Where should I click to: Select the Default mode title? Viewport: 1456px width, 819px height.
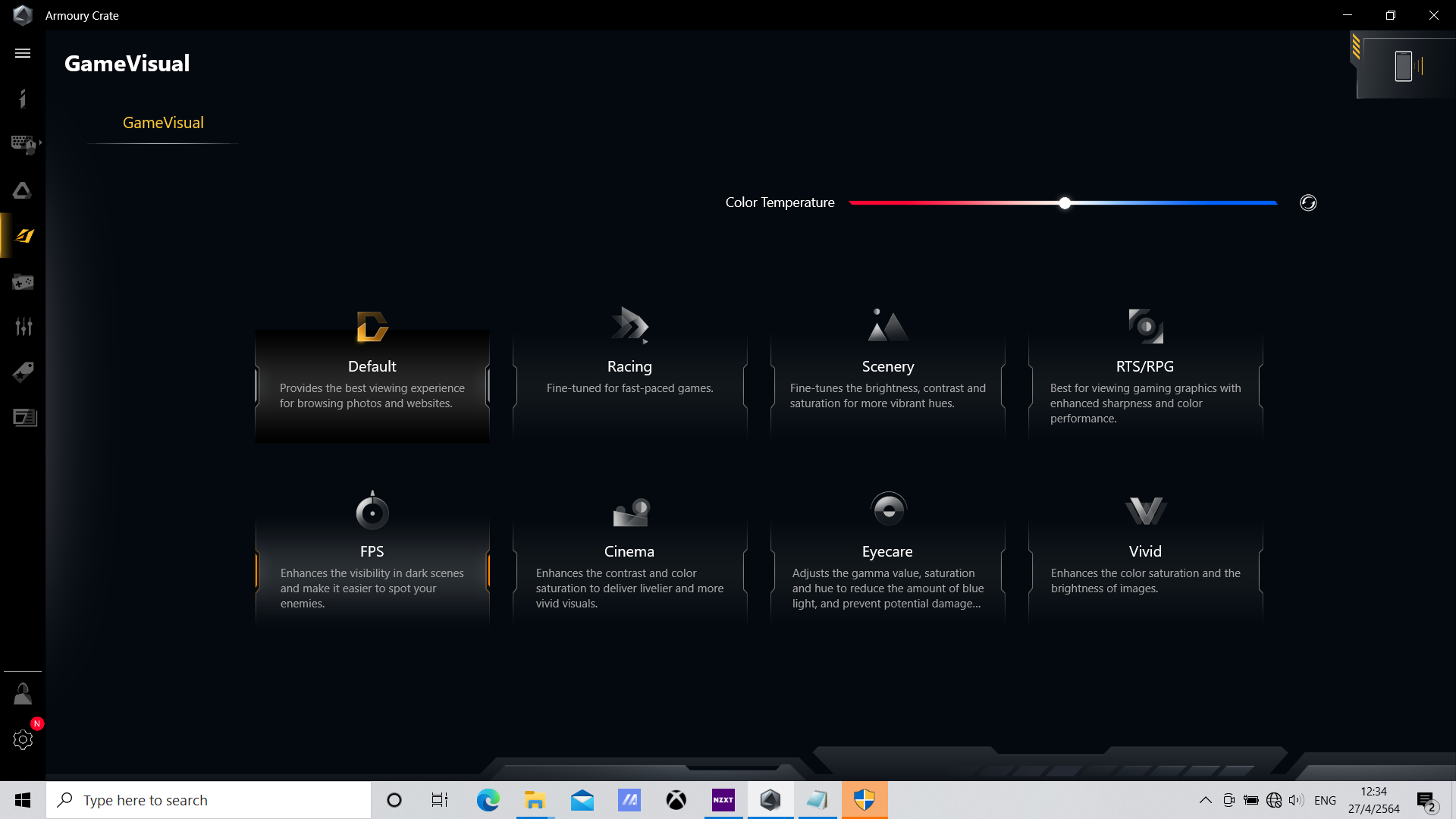pos(372,366)
